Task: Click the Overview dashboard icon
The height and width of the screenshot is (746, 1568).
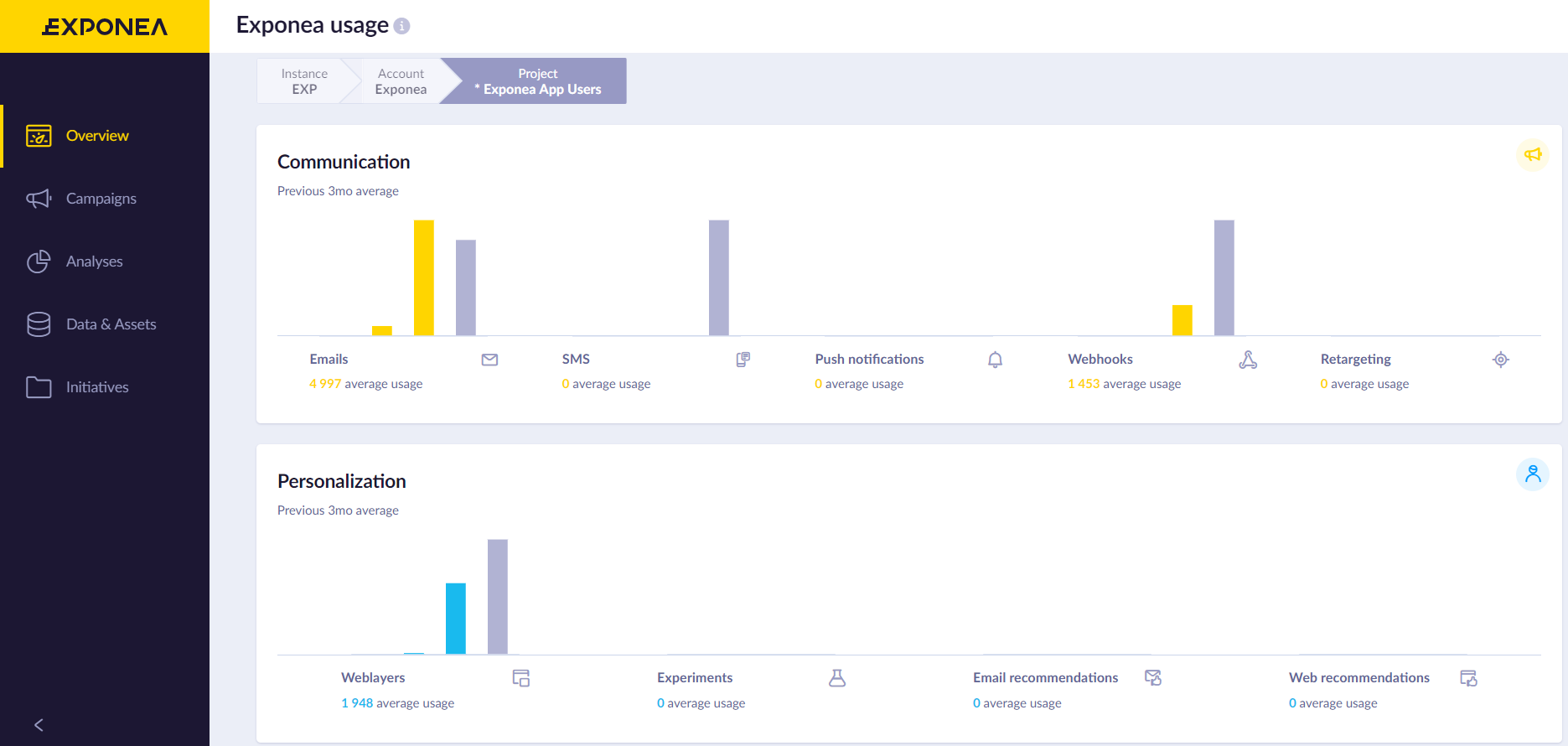Action: (x=39, y=136)
